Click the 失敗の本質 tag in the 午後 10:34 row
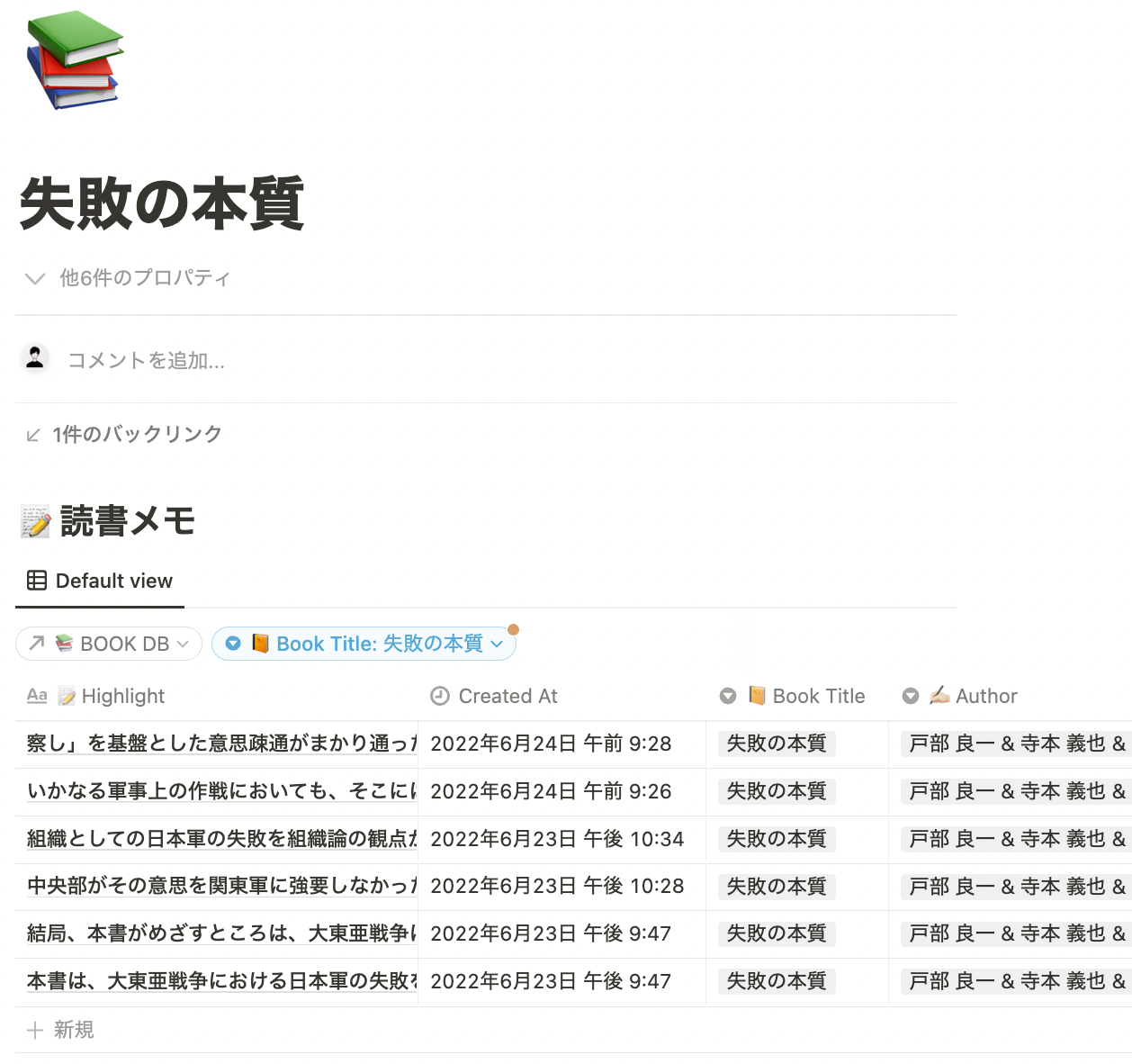The image size is (1132, 1064). click(x=777, y=839)
